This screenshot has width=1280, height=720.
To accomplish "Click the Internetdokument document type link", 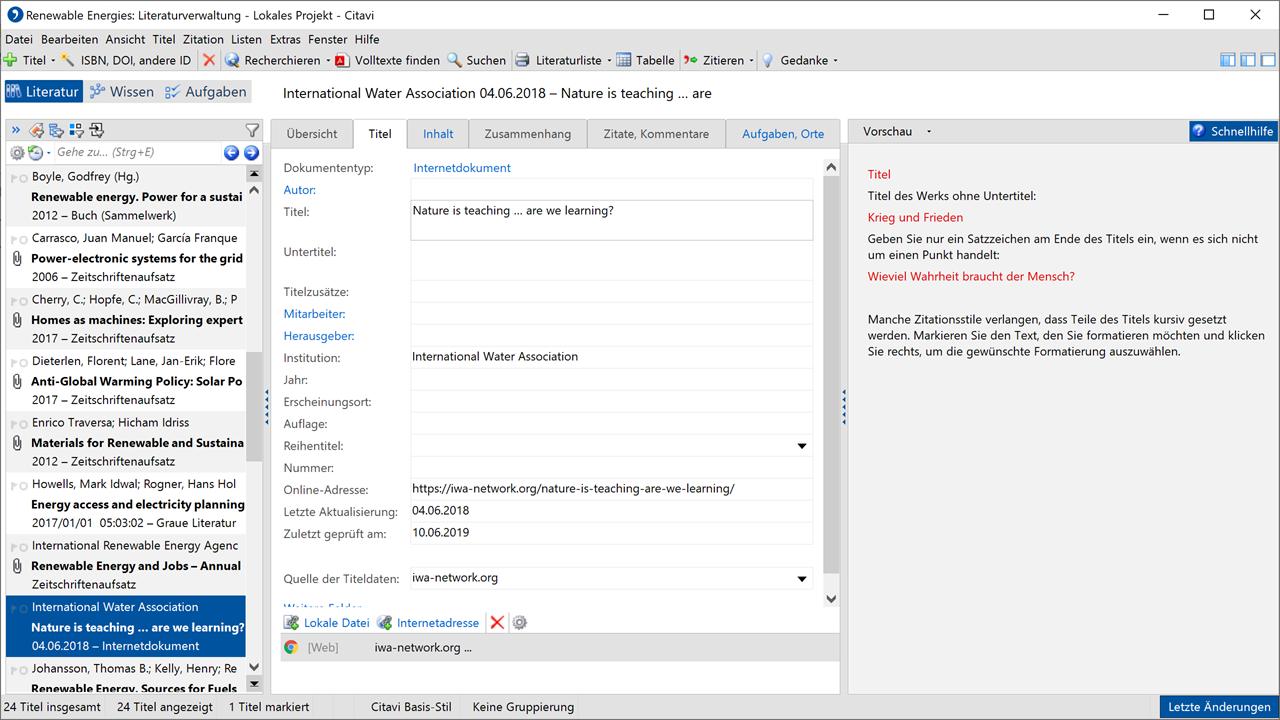I will point(462,168).
